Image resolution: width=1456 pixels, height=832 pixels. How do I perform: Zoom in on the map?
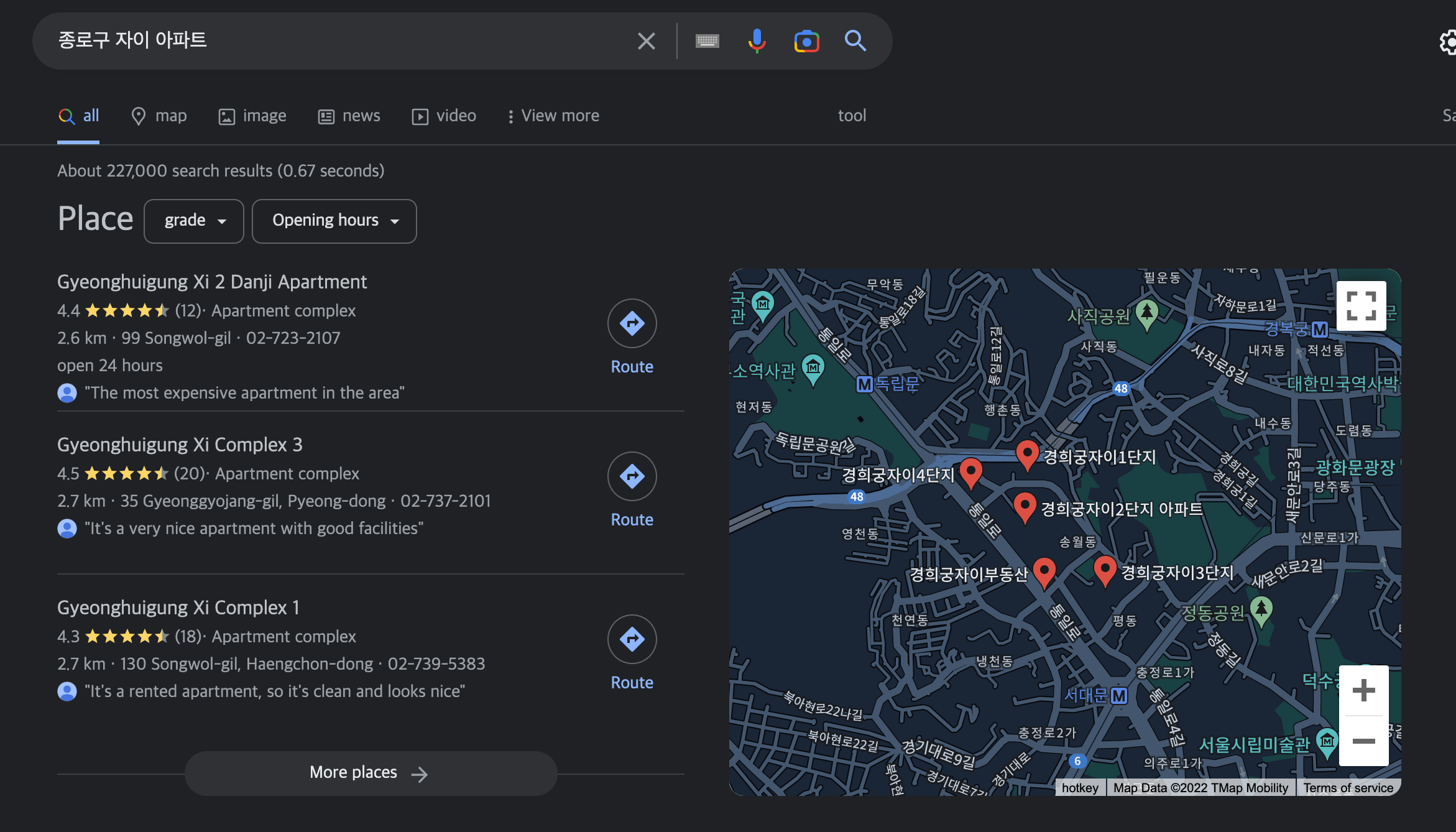coord(1363,690)
